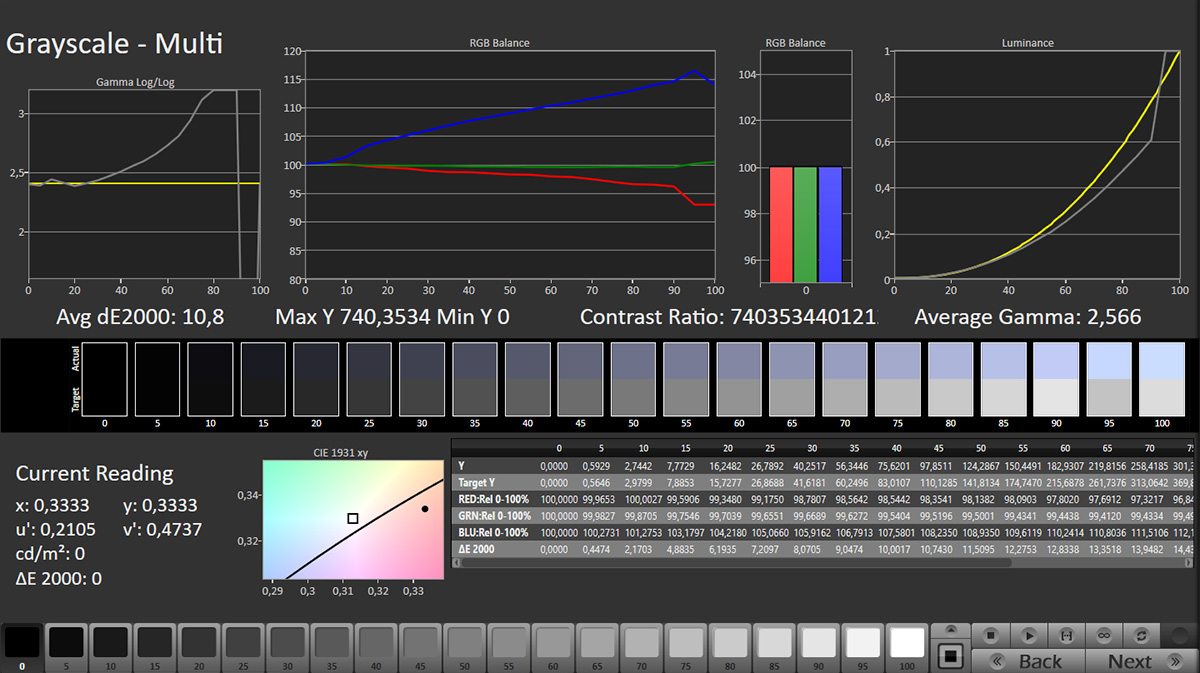This screenshot has height=673, width=1200.
Task: Select the 50 grayscale level swatch in bottom strip
Action: (x=463, y=647)
